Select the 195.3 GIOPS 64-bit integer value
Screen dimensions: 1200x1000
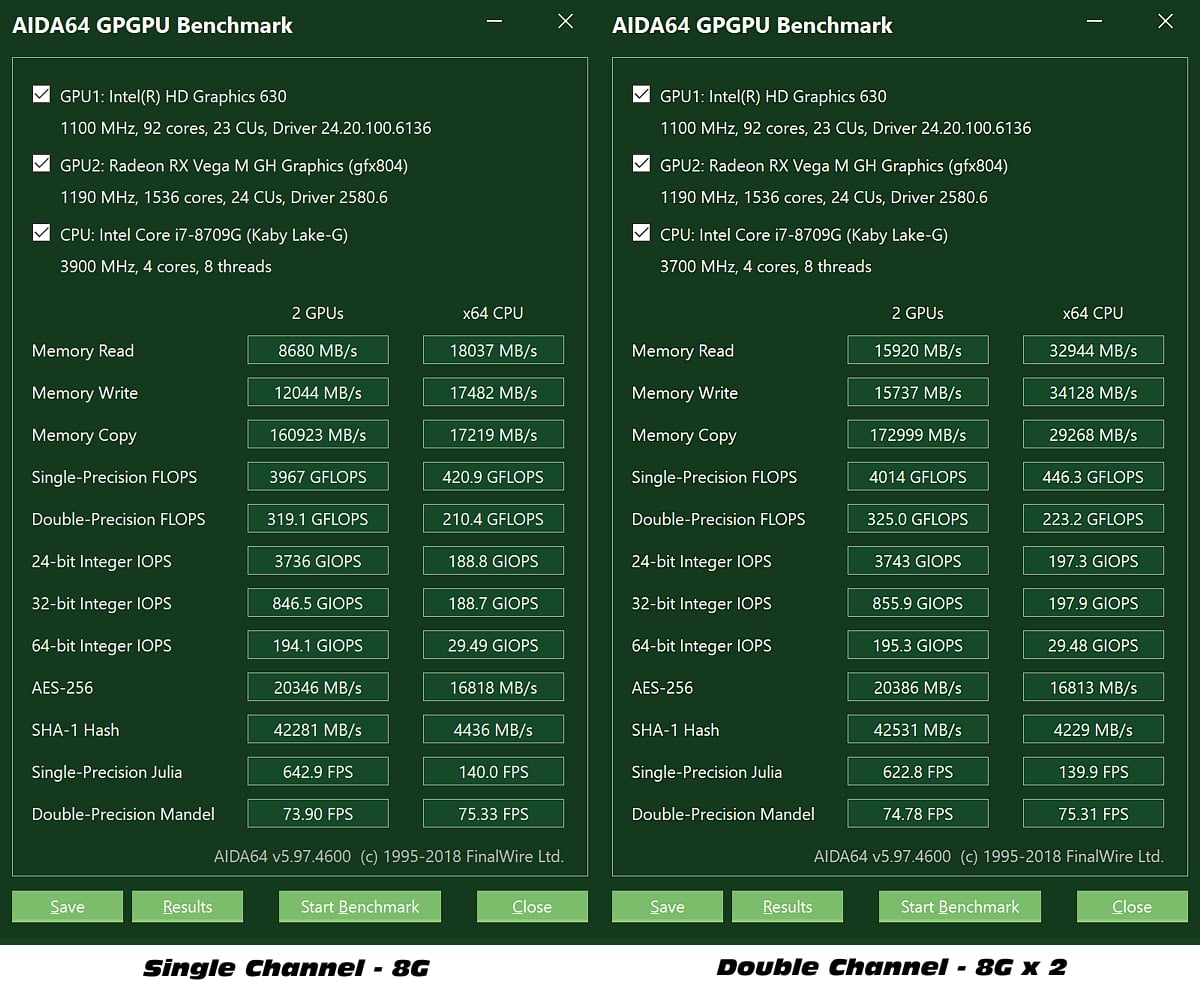click(x=918, y=644)
